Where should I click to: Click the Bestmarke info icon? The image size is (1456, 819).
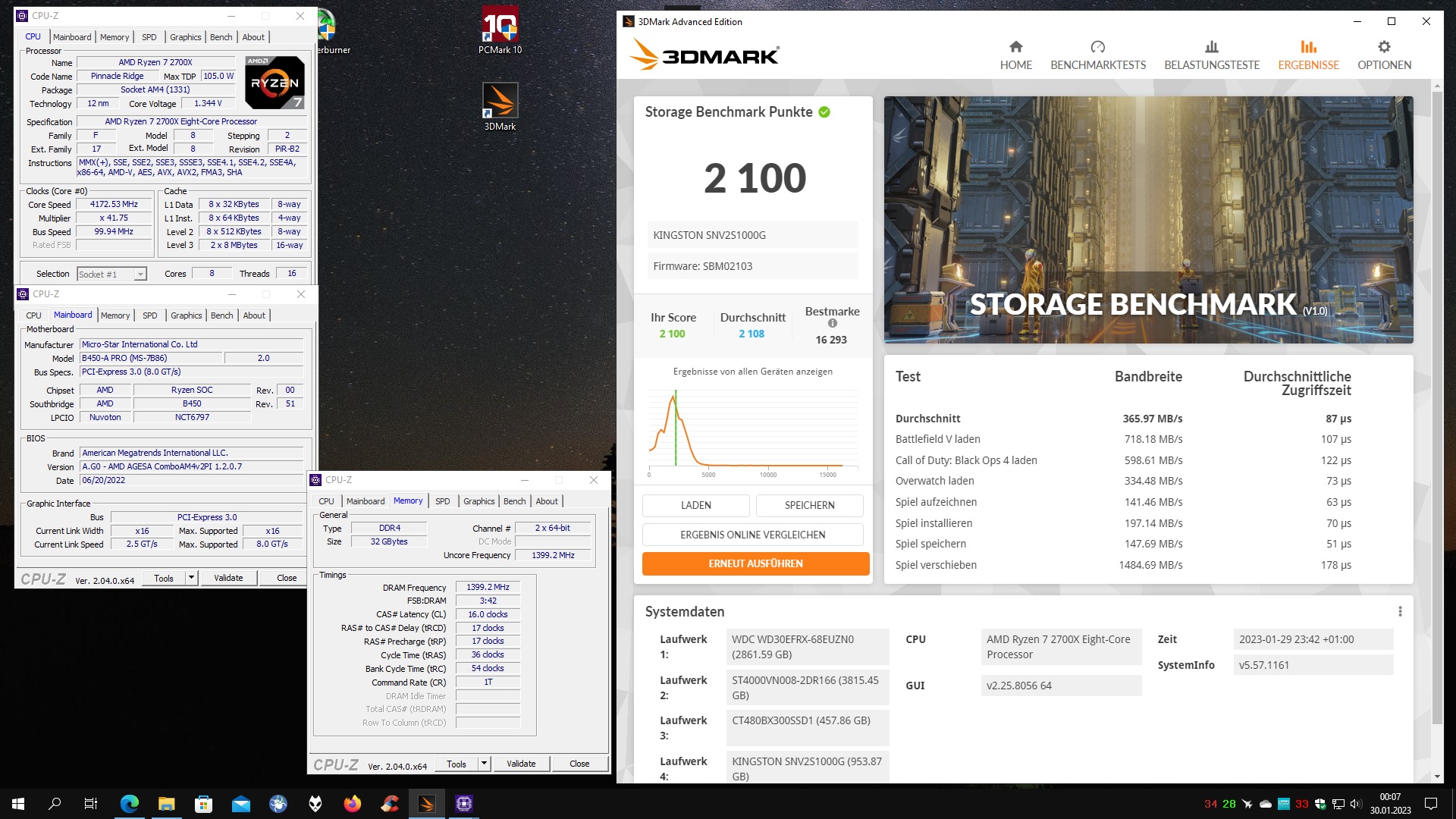[832, 324]
